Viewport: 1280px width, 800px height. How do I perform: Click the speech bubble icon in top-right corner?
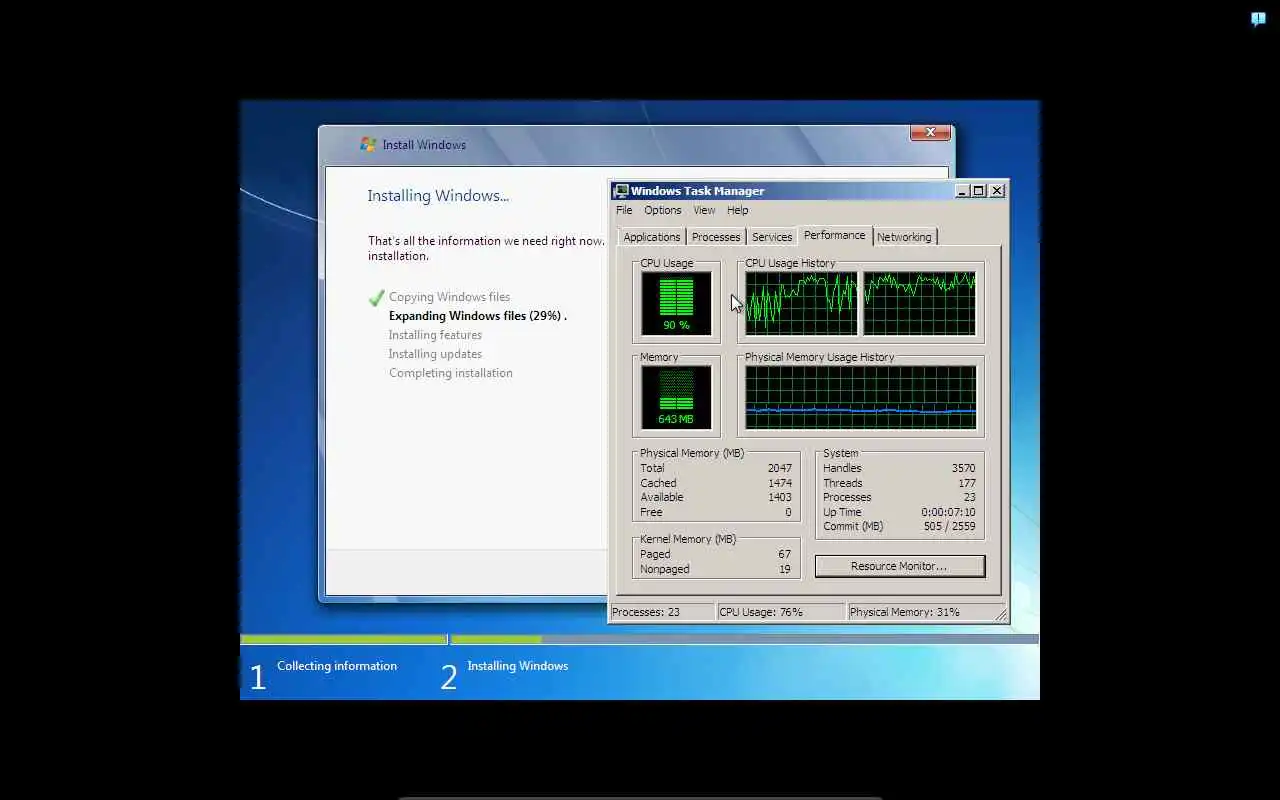tap(1258, 19)
